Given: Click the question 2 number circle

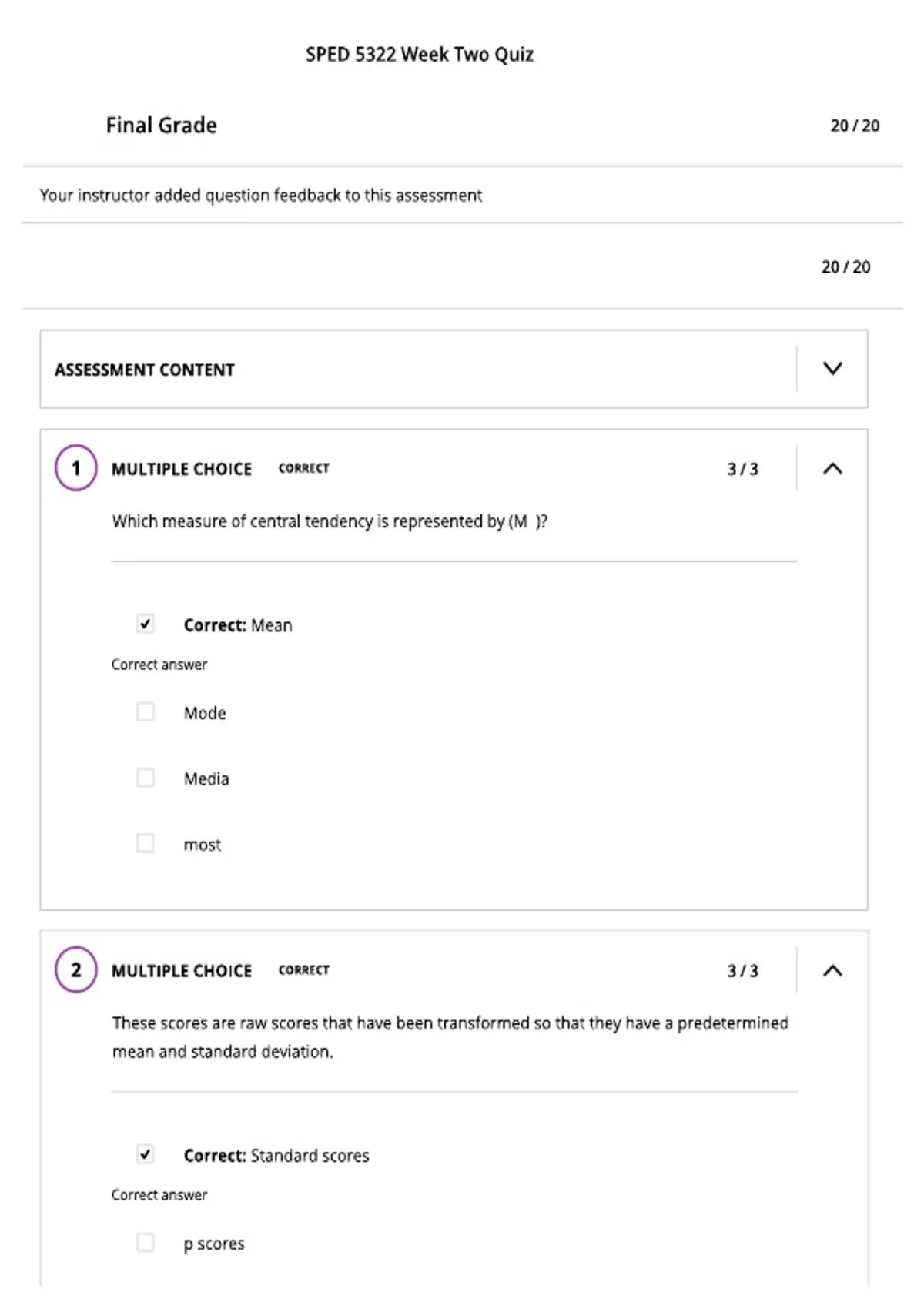Looking at the screenshot, I should coord(75,969).
